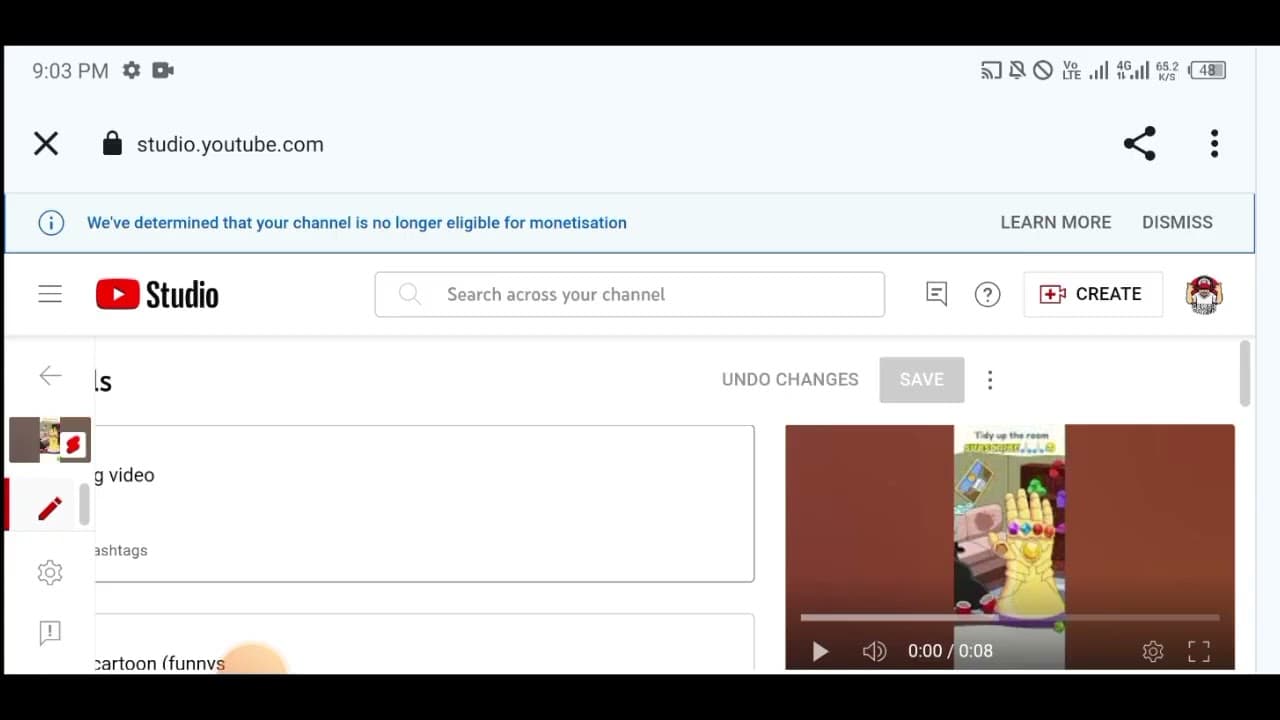The image size is (1280, 720).
Task: Open the browser three-dot overflow menu
Action: [x=1214, y=144]
